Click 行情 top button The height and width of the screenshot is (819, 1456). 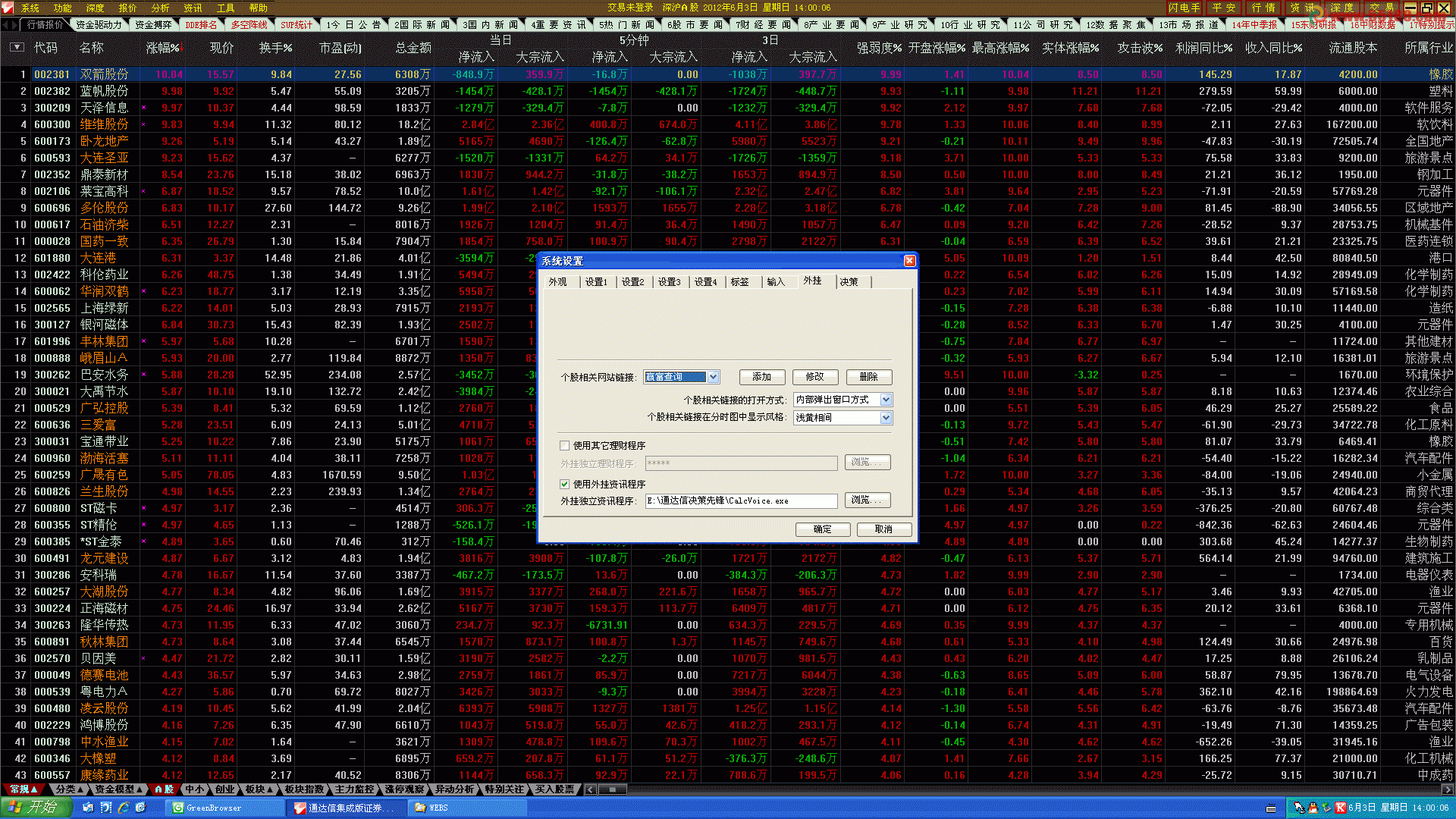click(1263, 8)
